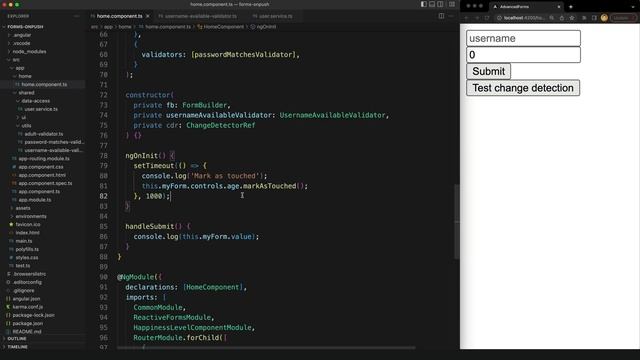Open editor more actions ellipsis
Screen dimensions: 640x360
coord(451,16)
